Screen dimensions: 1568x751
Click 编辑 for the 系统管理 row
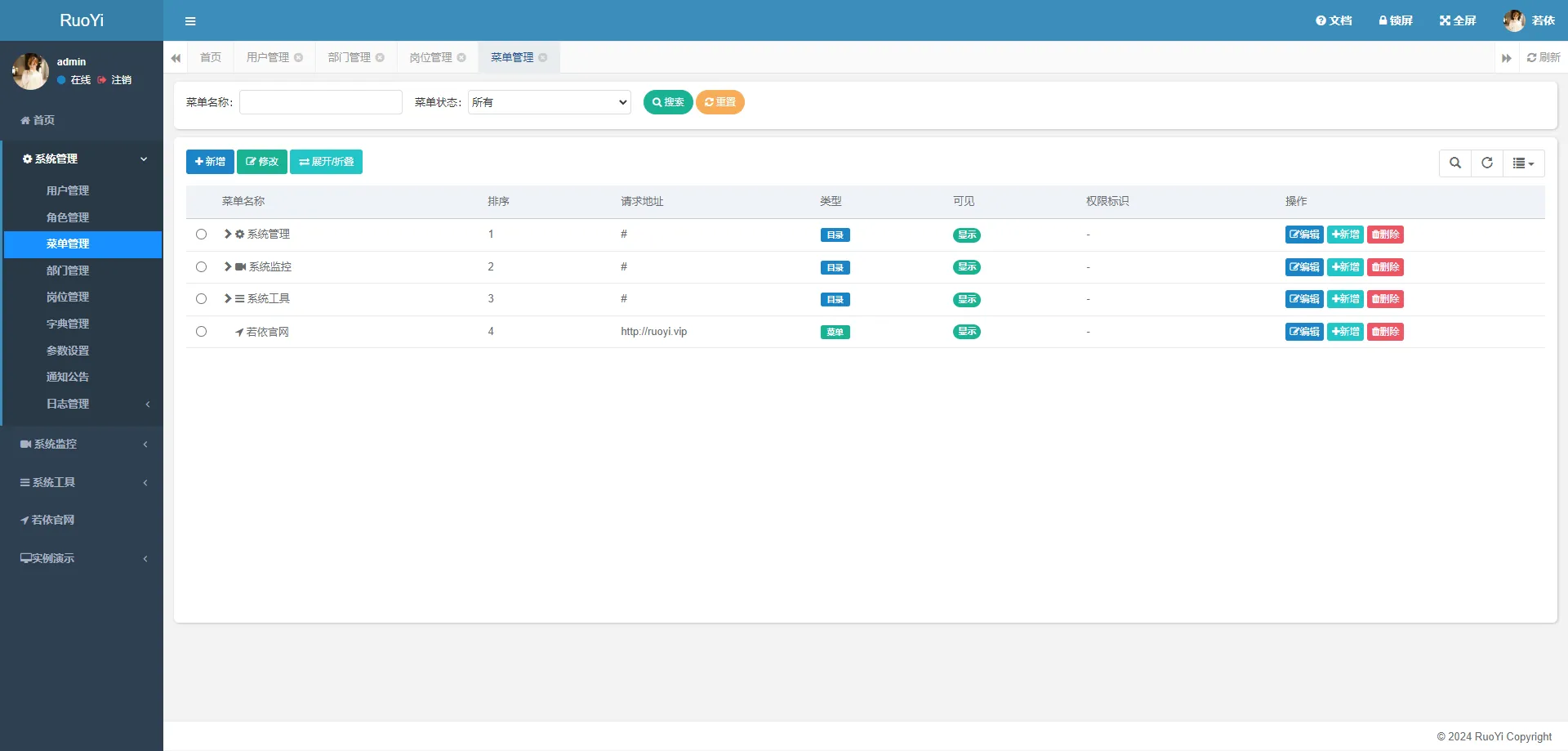point(1304,235)
